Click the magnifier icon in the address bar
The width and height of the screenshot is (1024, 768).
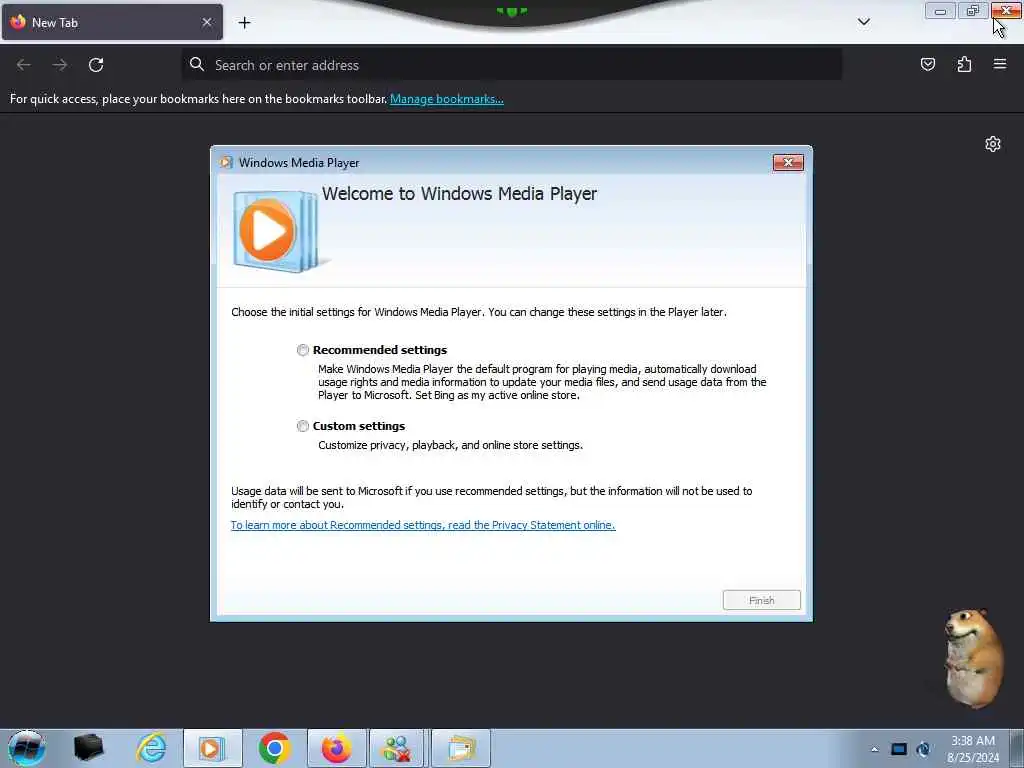pyautogui.click(x=197, y=64)
